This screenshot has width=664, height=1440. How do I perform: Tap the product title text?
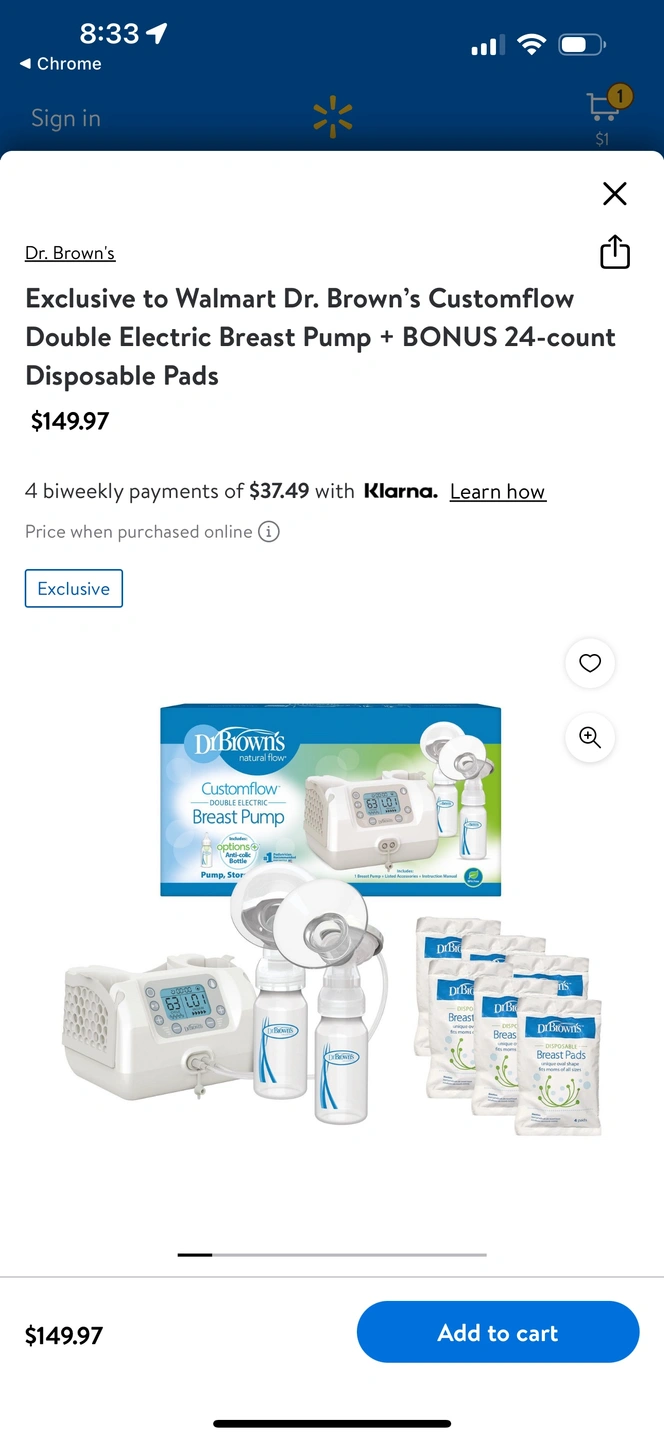click(321, 337)
